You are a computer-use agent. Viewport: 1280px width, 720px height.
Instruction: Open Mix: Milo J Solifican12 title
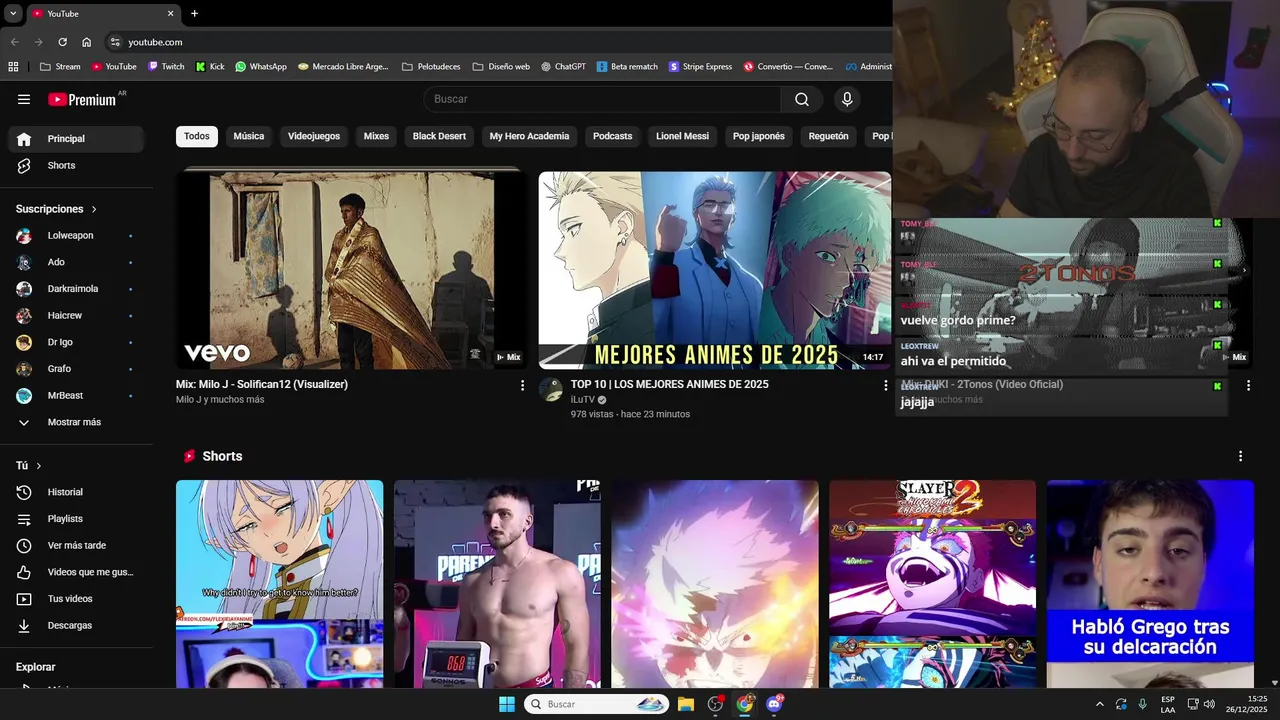pyautogui.click(x=262, y=385)
